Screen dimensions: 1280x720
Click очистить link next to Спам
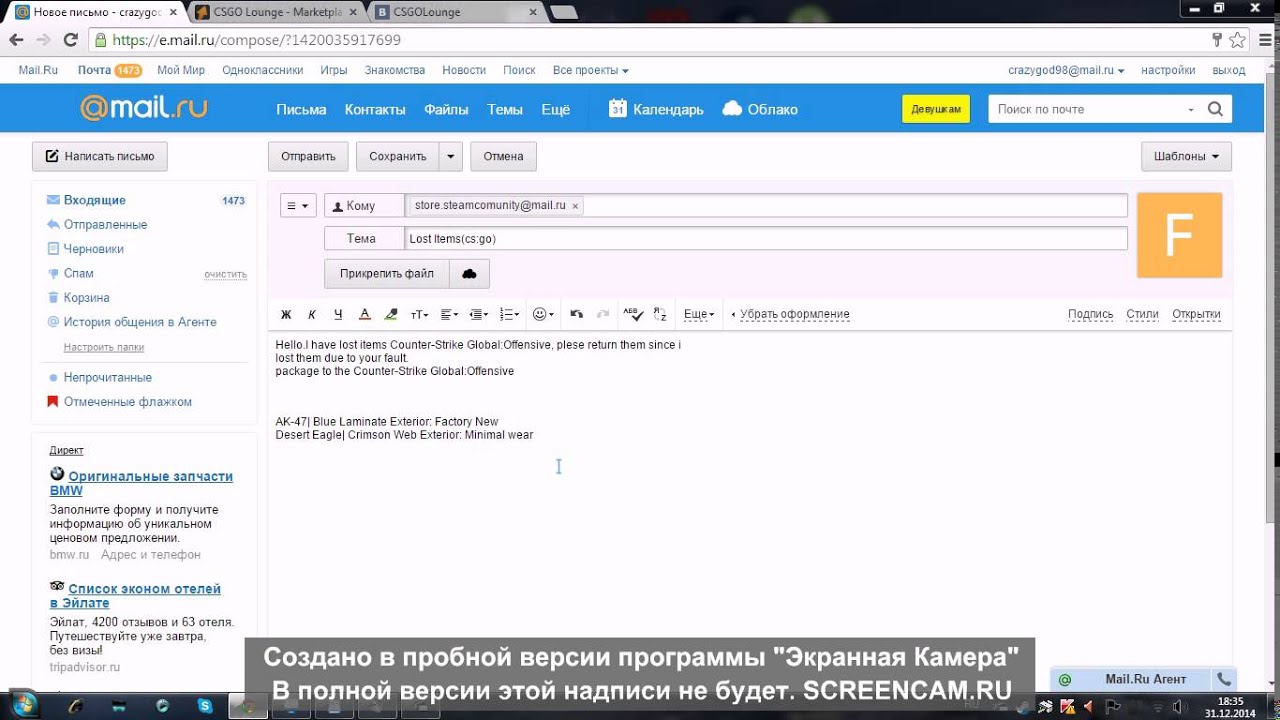click(x=225, y=274)
